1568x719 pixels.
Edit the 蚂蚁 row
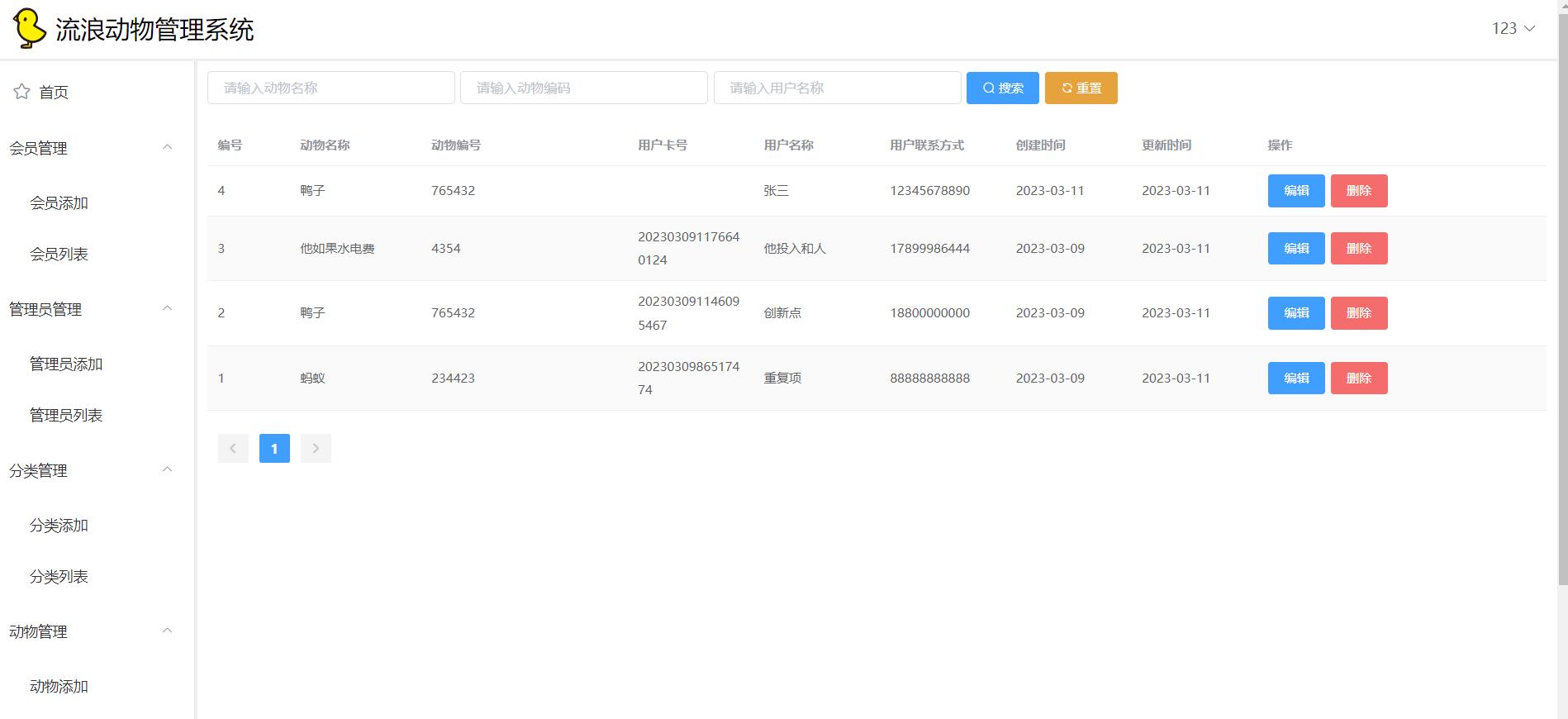1296,379
